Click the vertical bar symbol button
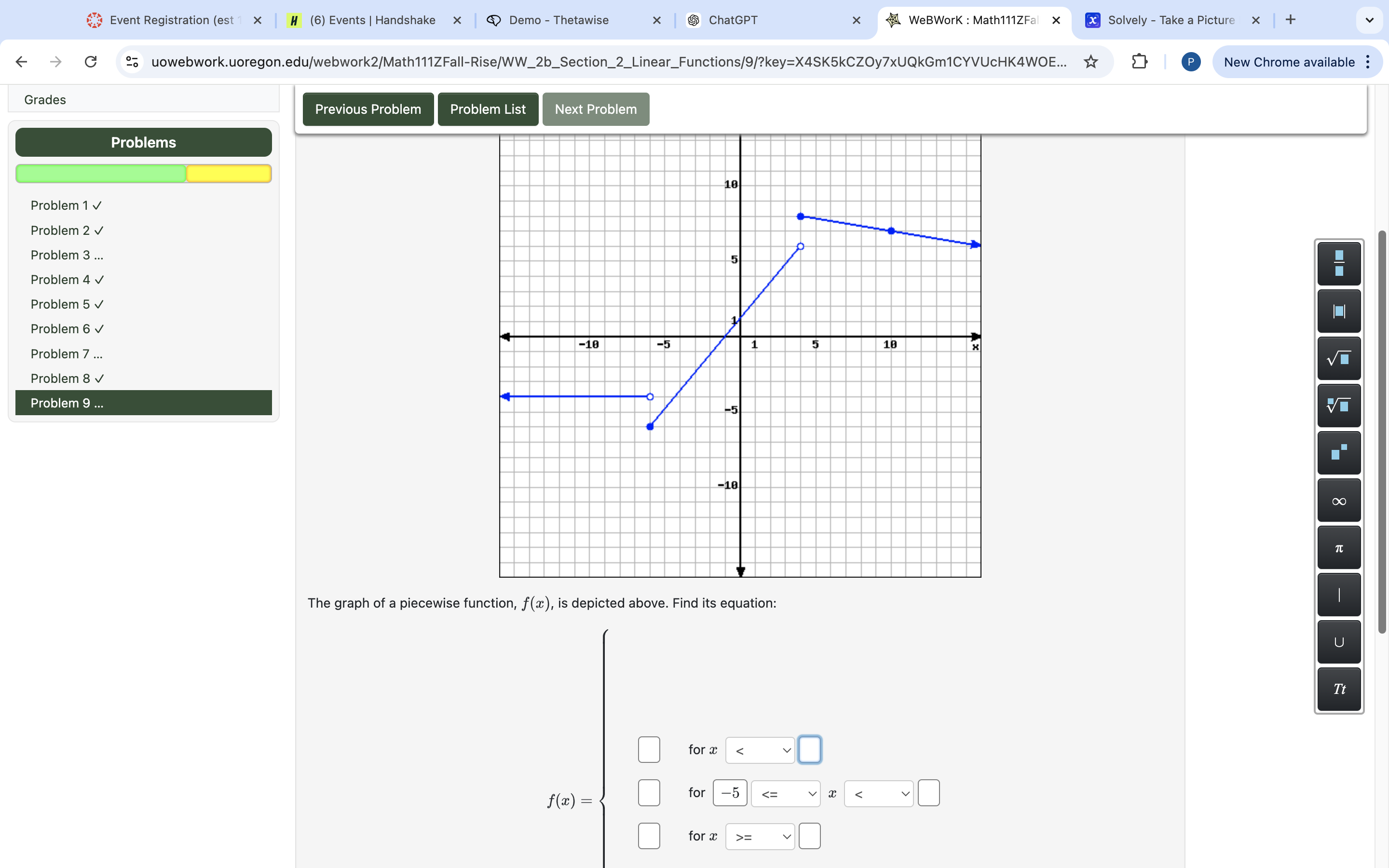 tap(1338, 595)
